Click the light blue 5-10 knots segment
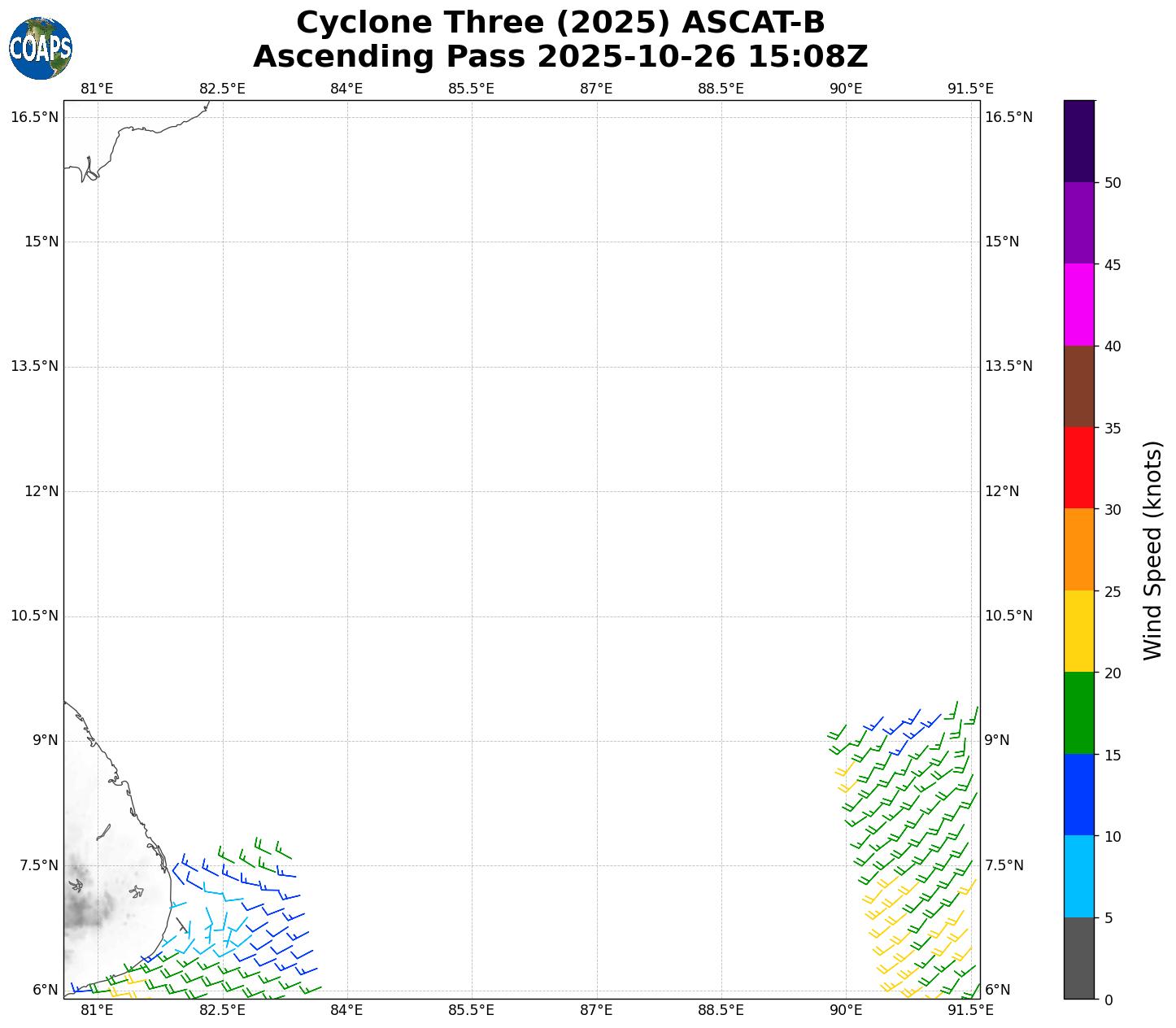 1079,877
